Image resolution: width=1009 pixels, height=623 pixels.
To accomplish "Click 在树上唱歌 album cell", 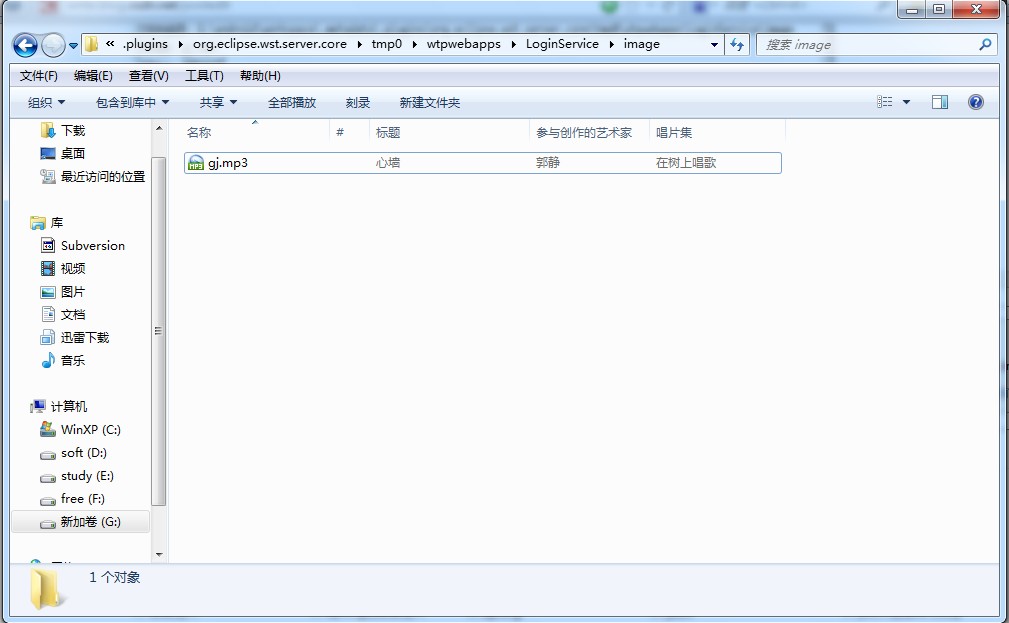I will pyautogui.click(x=686, y=163).
